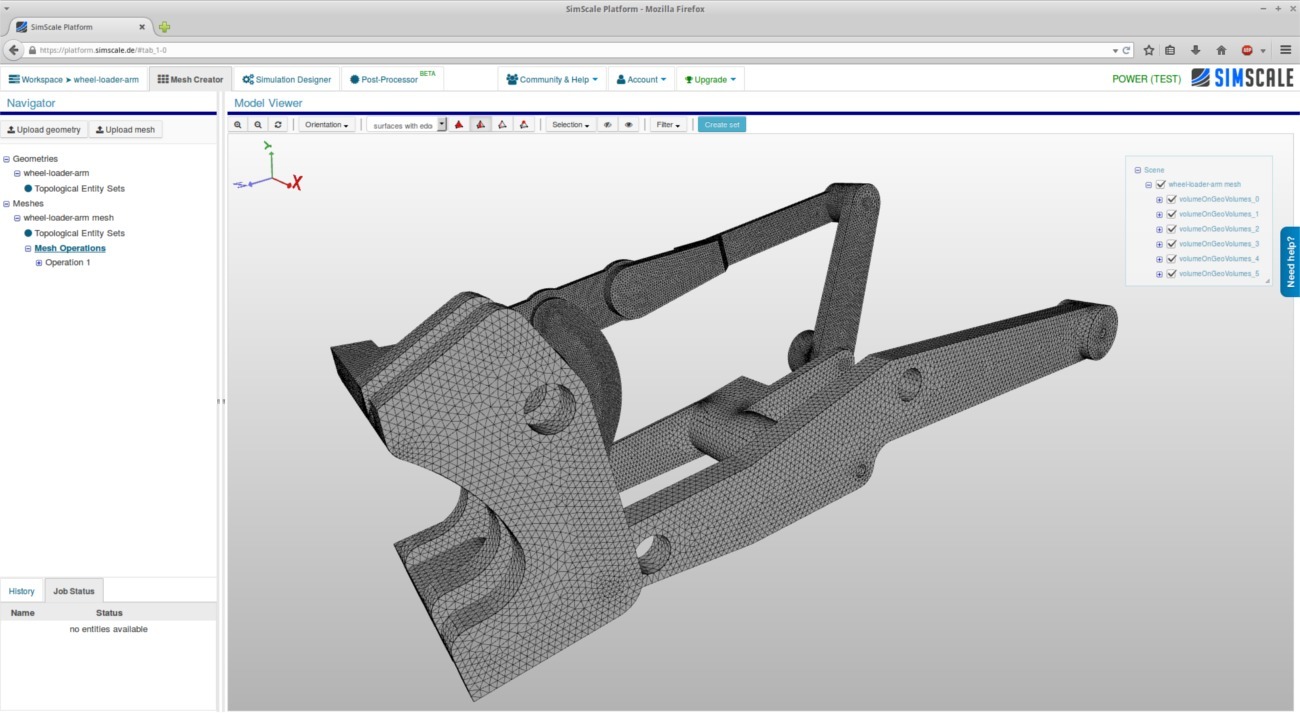Uncheck volumeOnGeoVolumes_1 checkbox

[1171, 214]
